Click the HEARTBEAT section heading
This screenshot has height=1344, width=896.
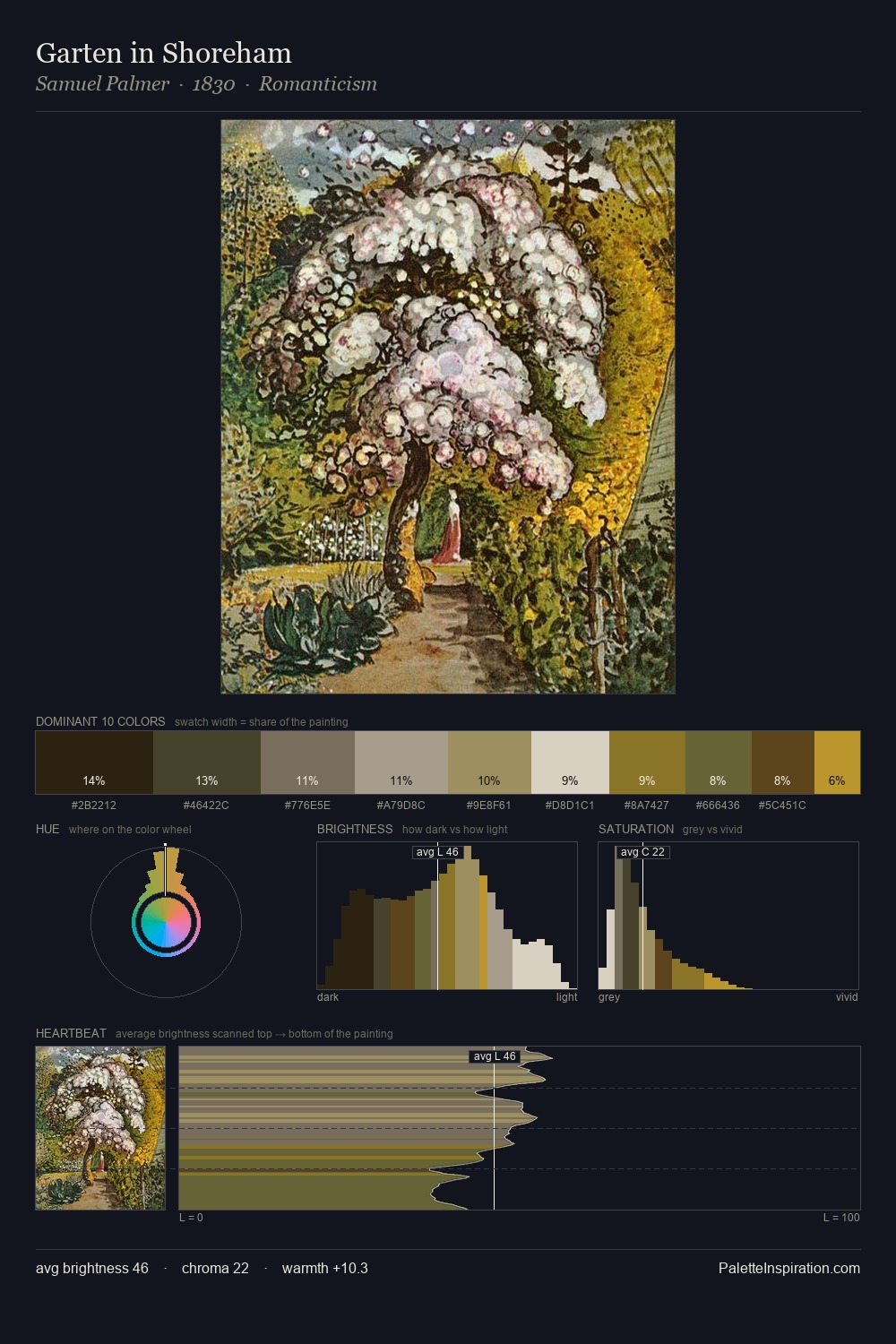[x=71, y=1033]
